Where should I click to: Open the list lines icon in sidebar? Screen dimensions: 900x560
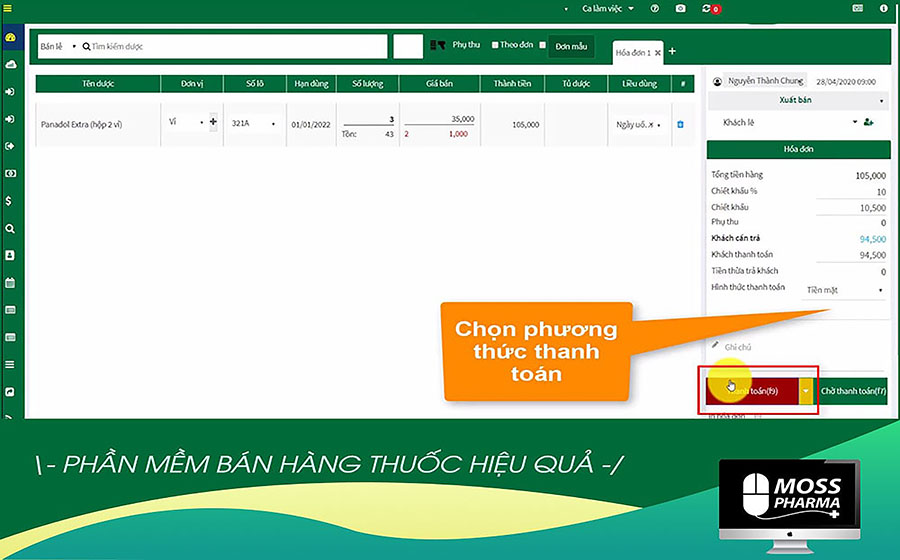coord(10,364)
